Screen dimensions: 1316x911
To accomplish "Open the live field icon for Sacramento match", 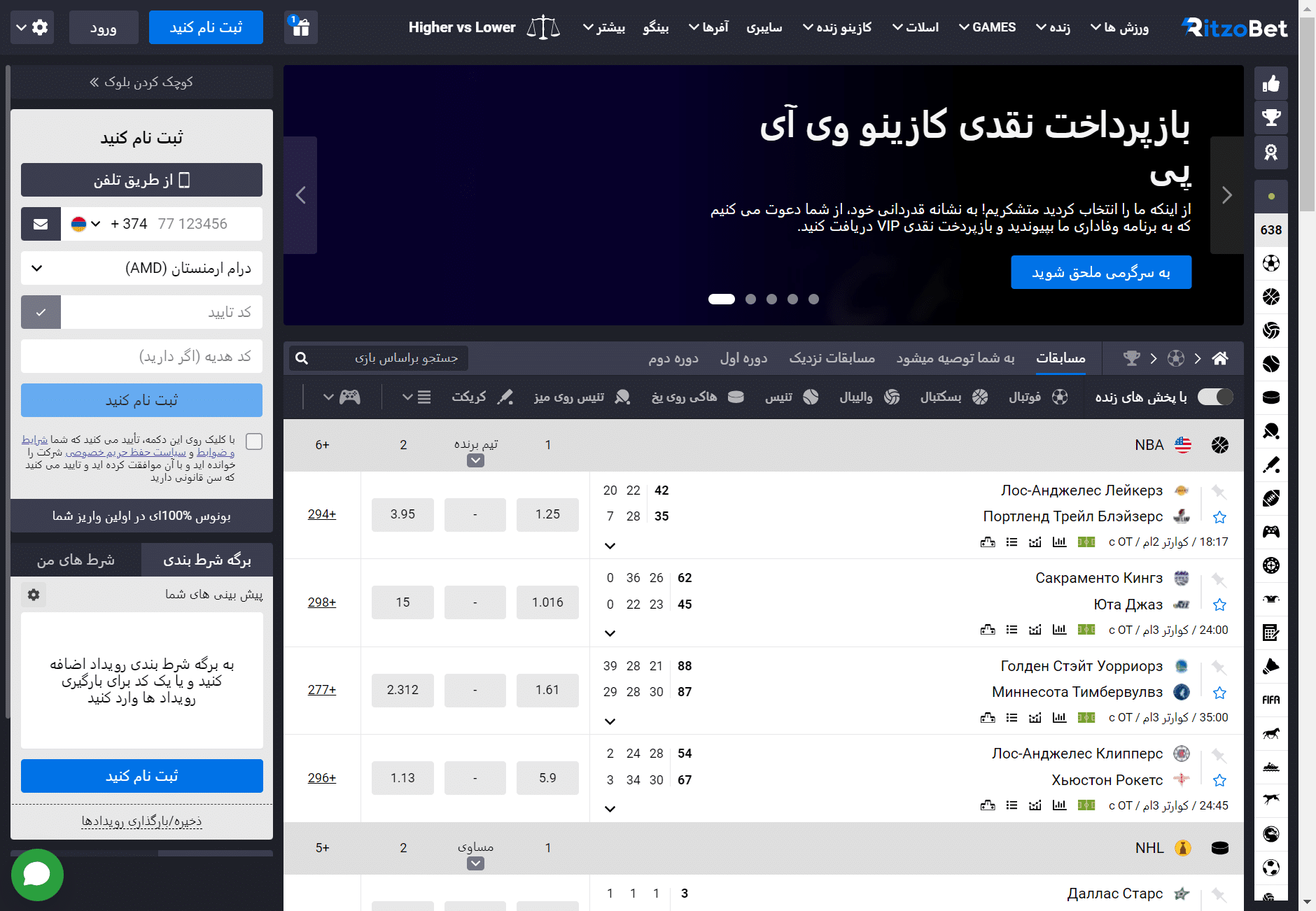I will [1086, 630].
